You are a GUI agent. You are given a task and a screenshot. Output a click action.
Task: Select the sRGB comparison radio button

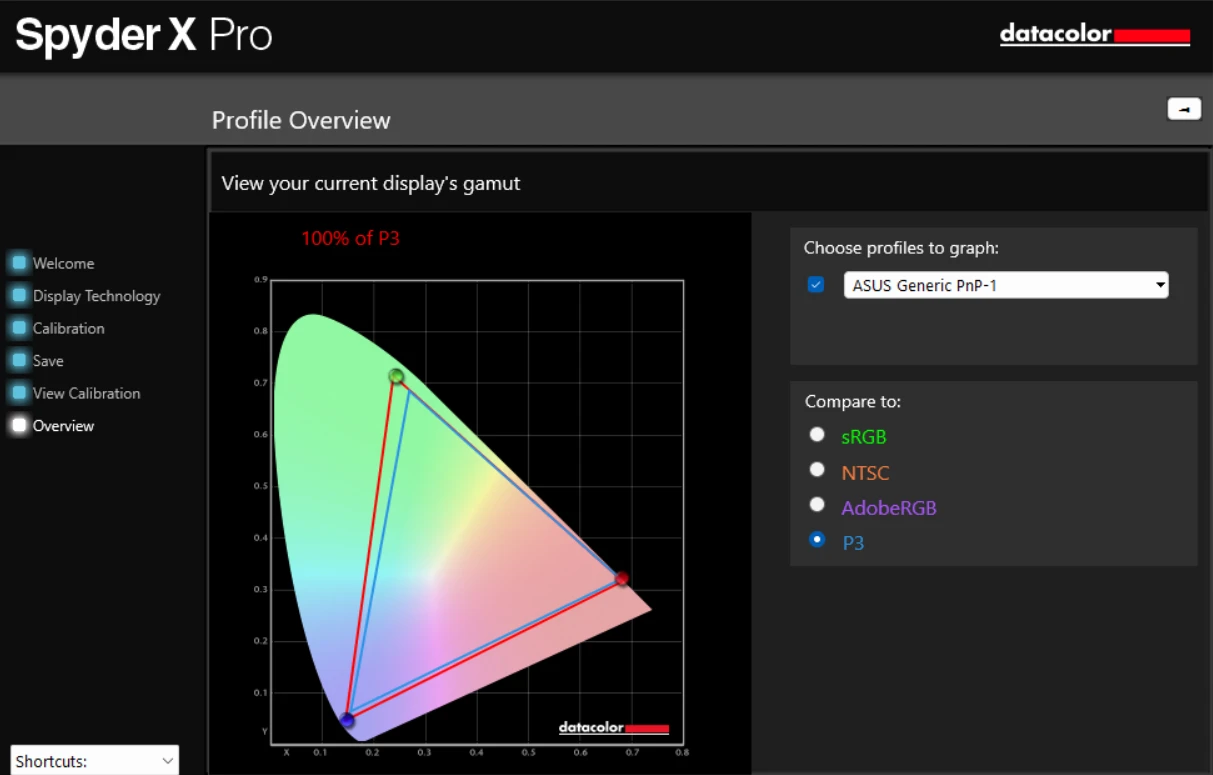pos(817,435)
